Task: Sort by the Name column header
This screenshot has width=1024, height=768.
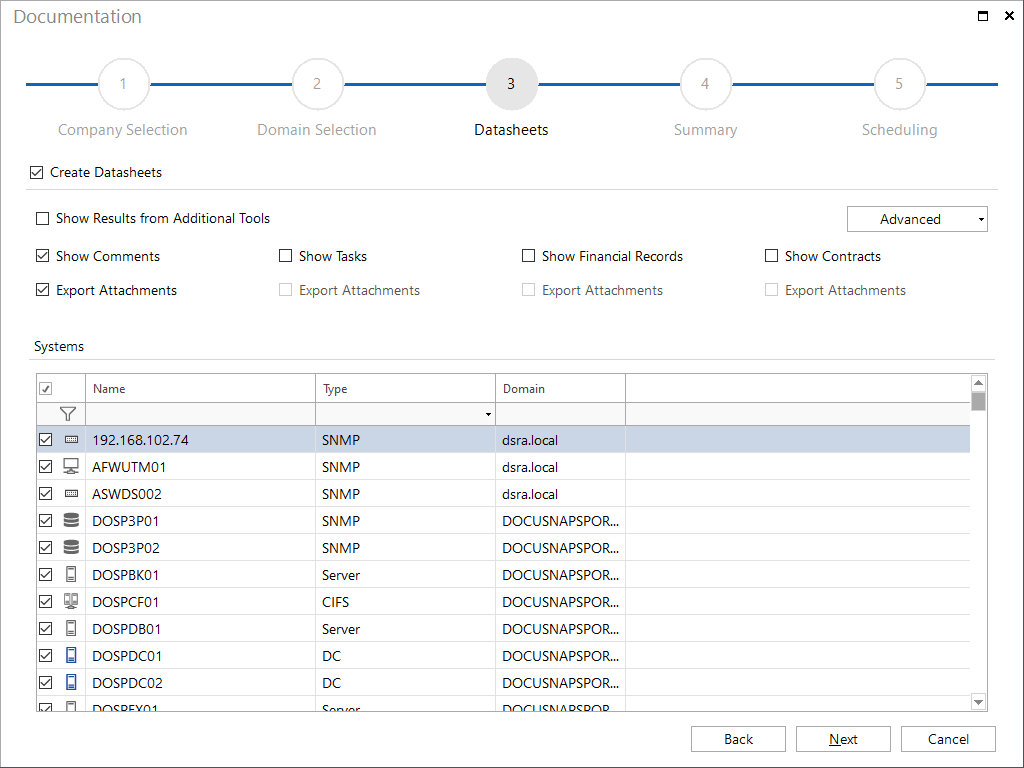Action: pyautogui.click(x=200, y=389)
